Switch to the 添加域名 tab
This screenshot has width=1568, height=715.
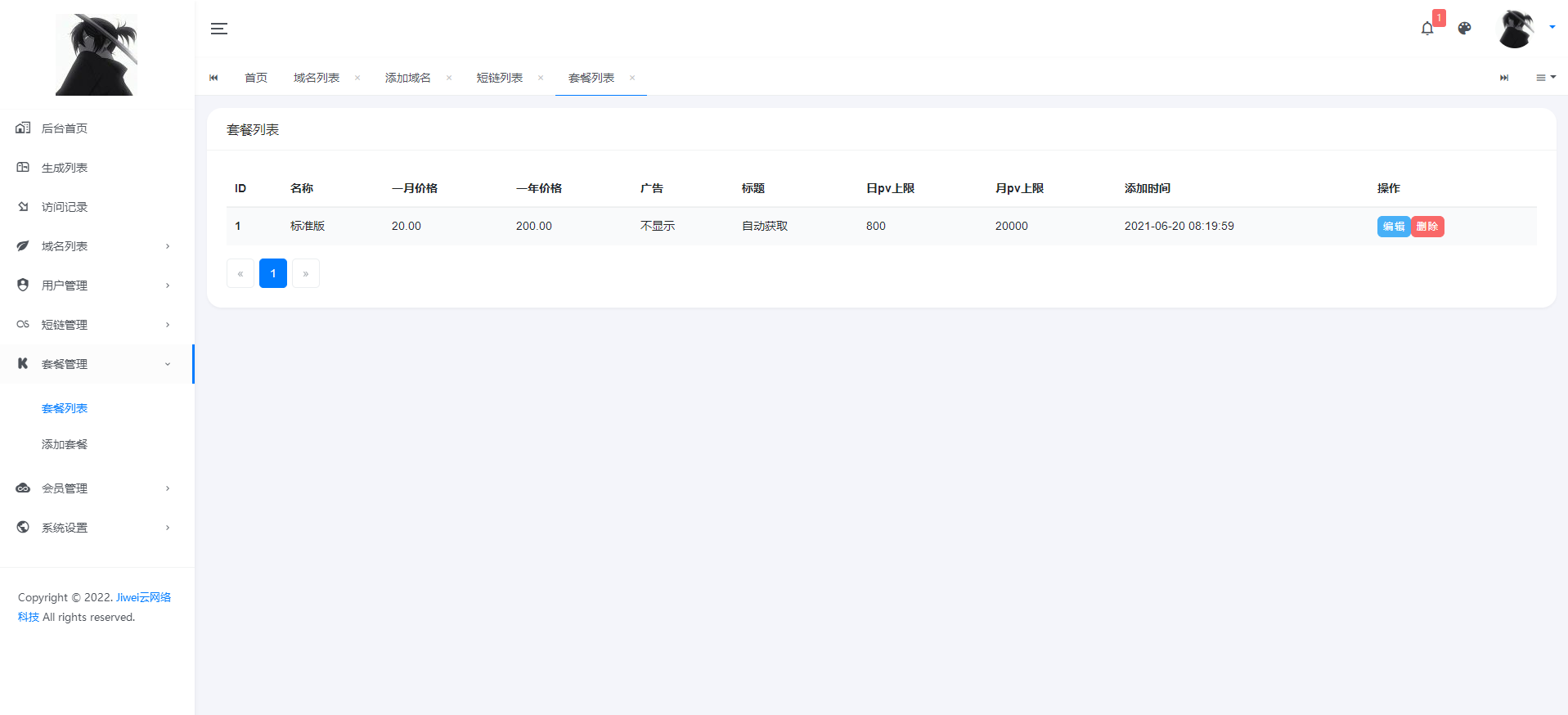pos(407,78)
